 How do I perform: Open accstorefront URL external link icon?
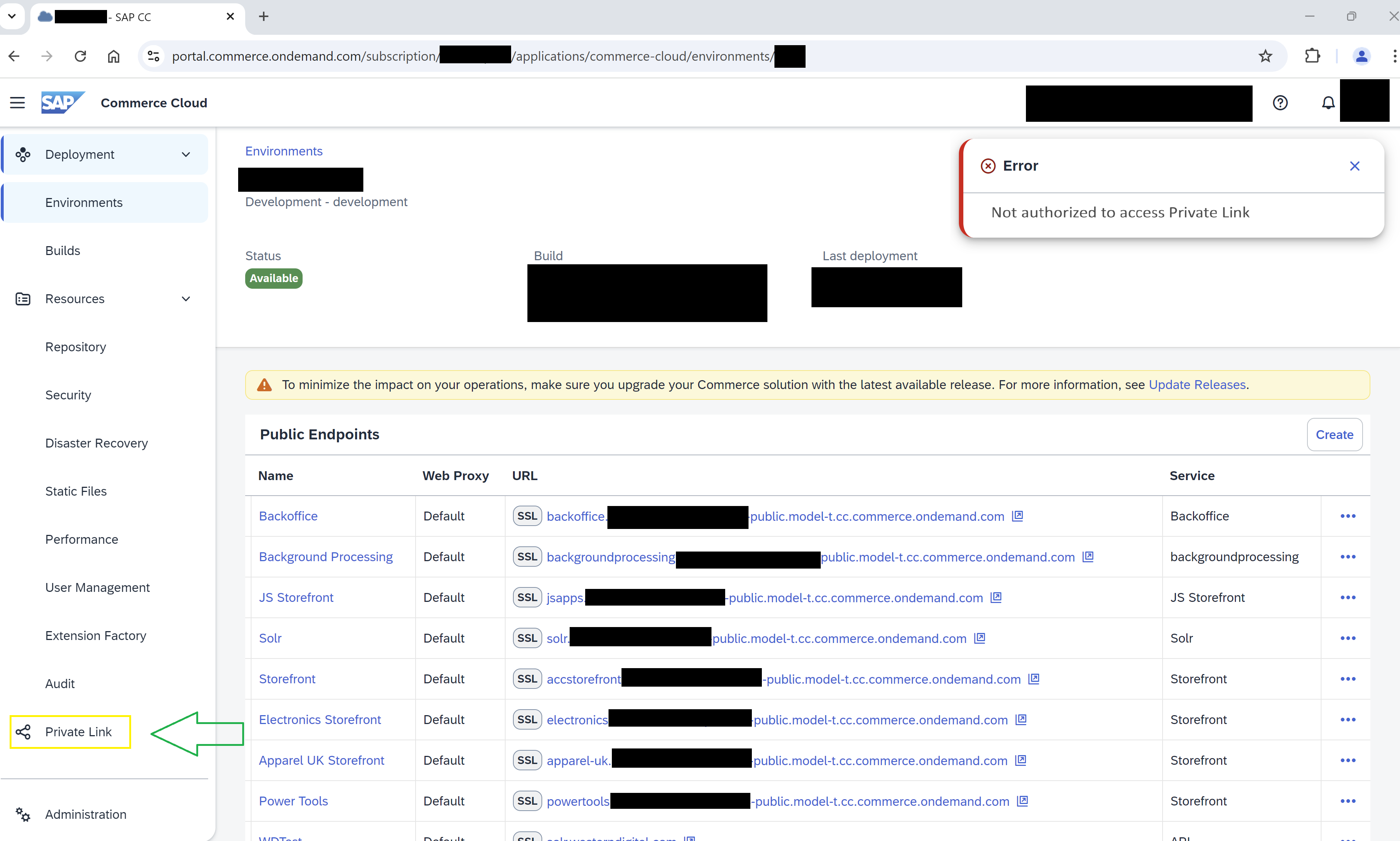tap(1034, 679)
